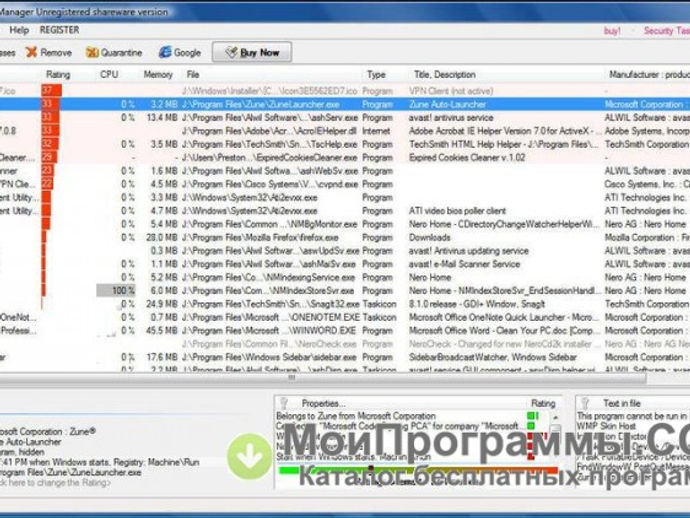Image resolution: width=690 pixels, height=518 pixels.
Task: Select the aswUpdSv.exe row
Action: coord(345,250)
